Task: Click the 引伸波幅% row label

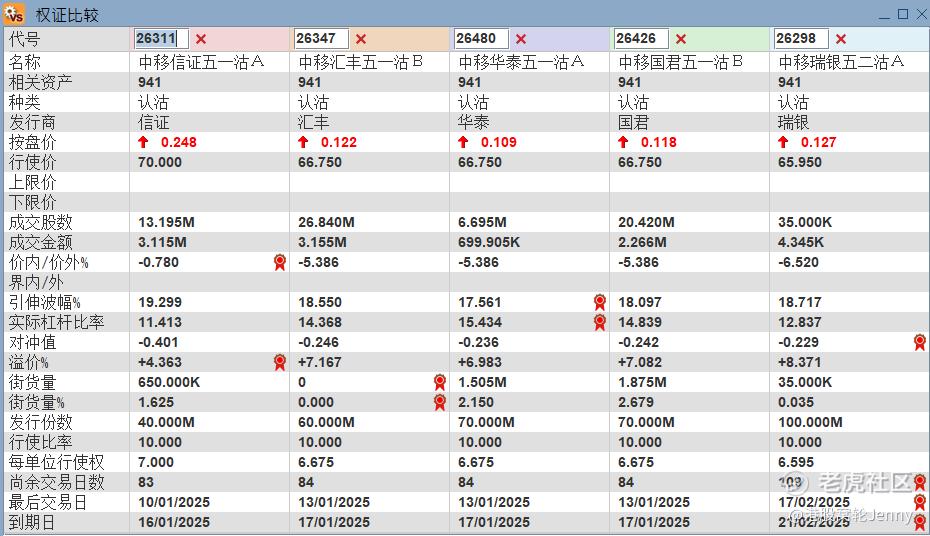Action: (x=44, y=302)
